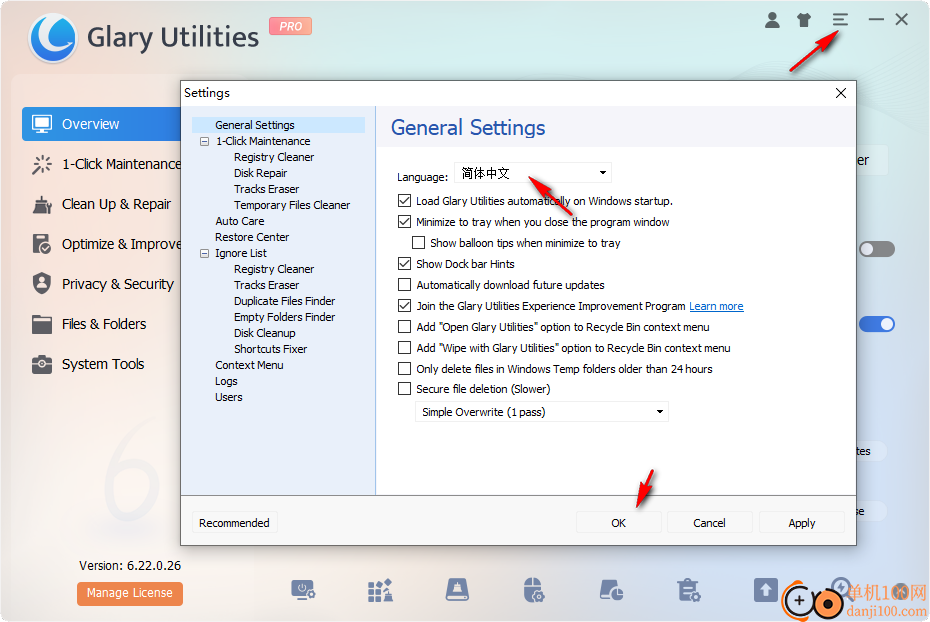The height and width of the screenshot is (622, 930).
Task: Turn off the blue toggle switch behind dialog
Action: pos(877,324)
